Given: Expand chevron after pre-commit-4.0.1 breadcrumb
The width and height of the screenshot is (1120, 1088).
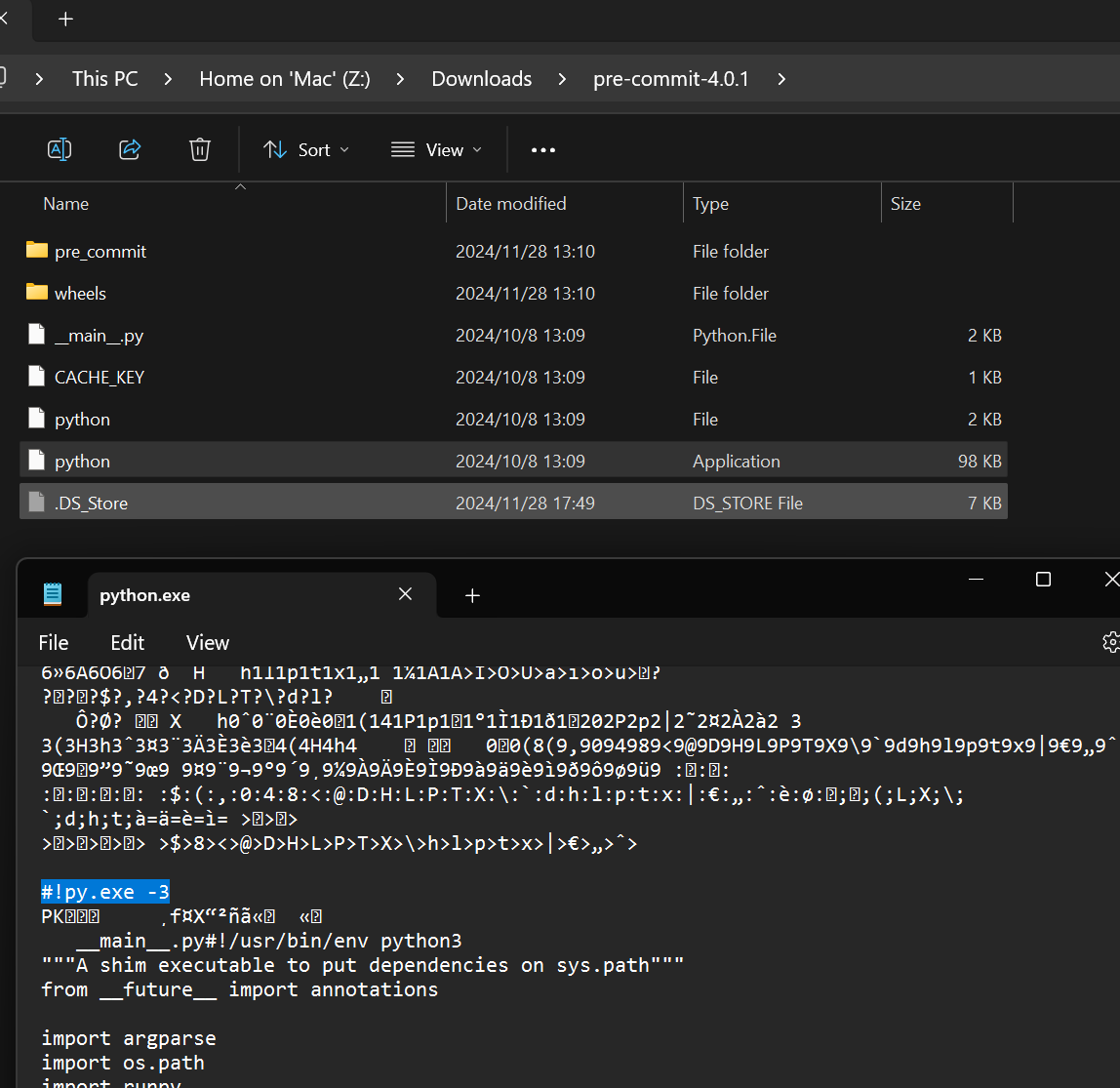Looking at the screenshot, I should (x=781, y=79).
